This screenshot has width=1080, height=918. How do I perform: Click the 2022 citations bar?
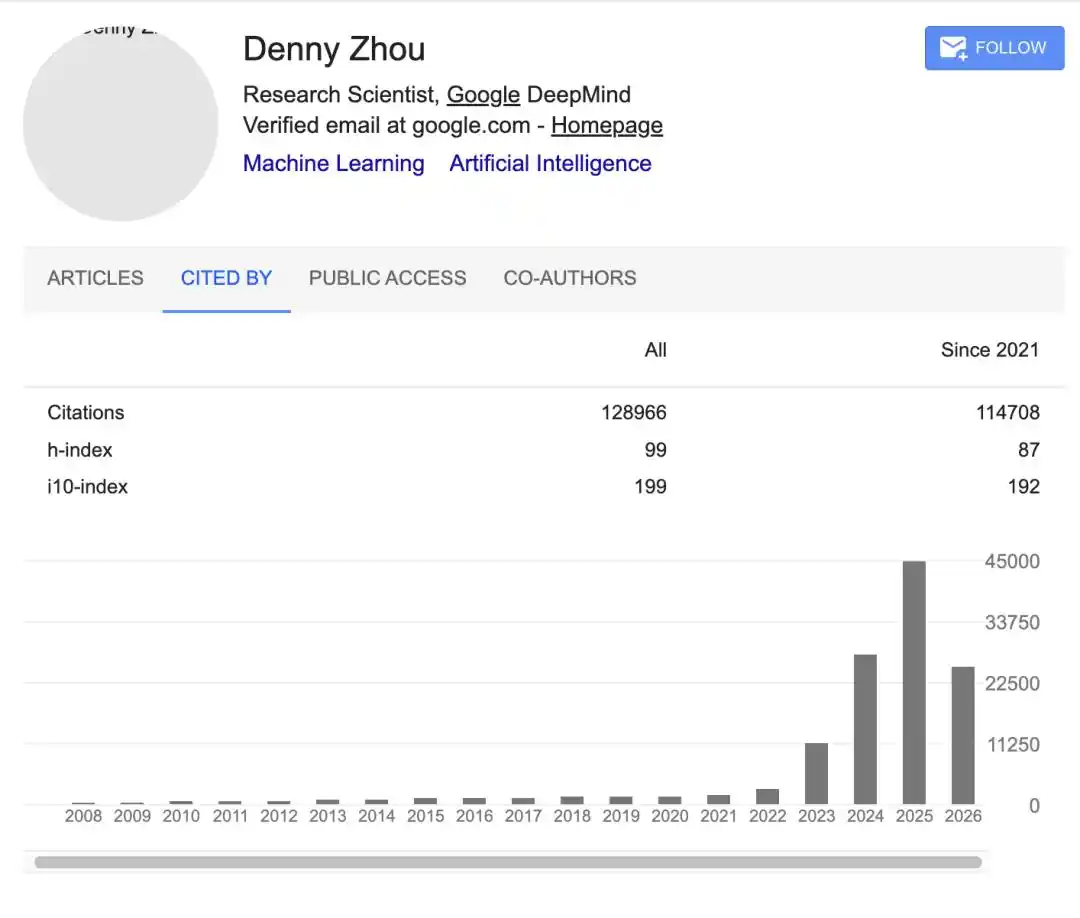point(767,797)
